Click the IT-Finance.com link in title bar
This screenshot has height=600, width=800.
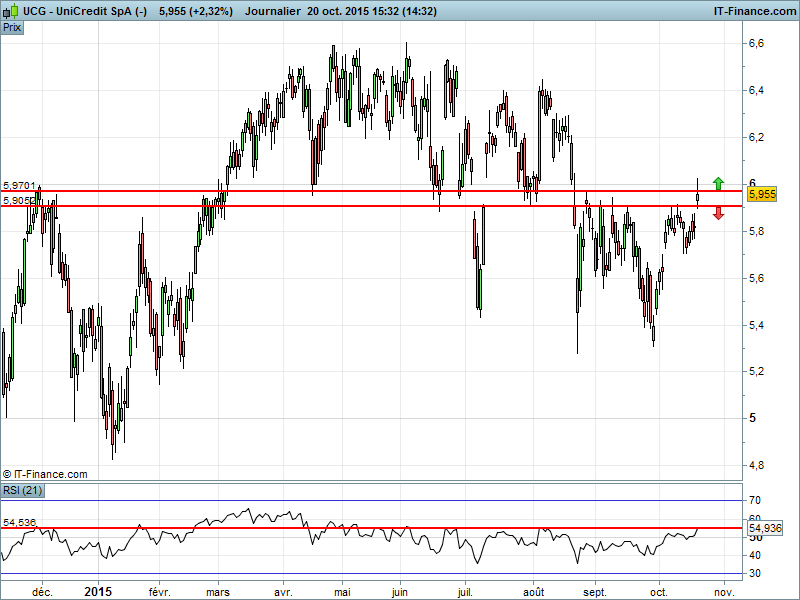coord(755,11)
